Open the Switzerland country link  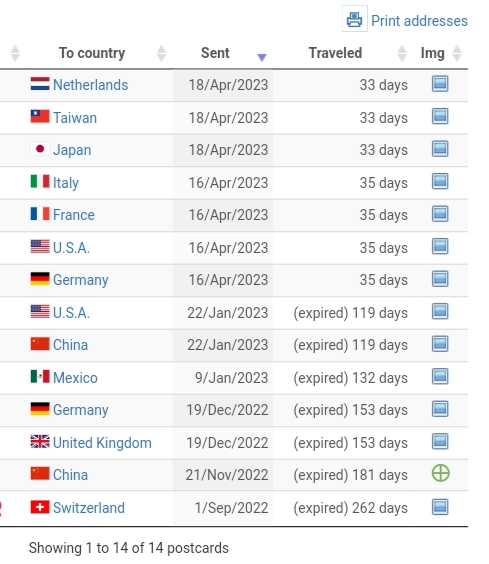pyautogui.click(x=89, y=508)
